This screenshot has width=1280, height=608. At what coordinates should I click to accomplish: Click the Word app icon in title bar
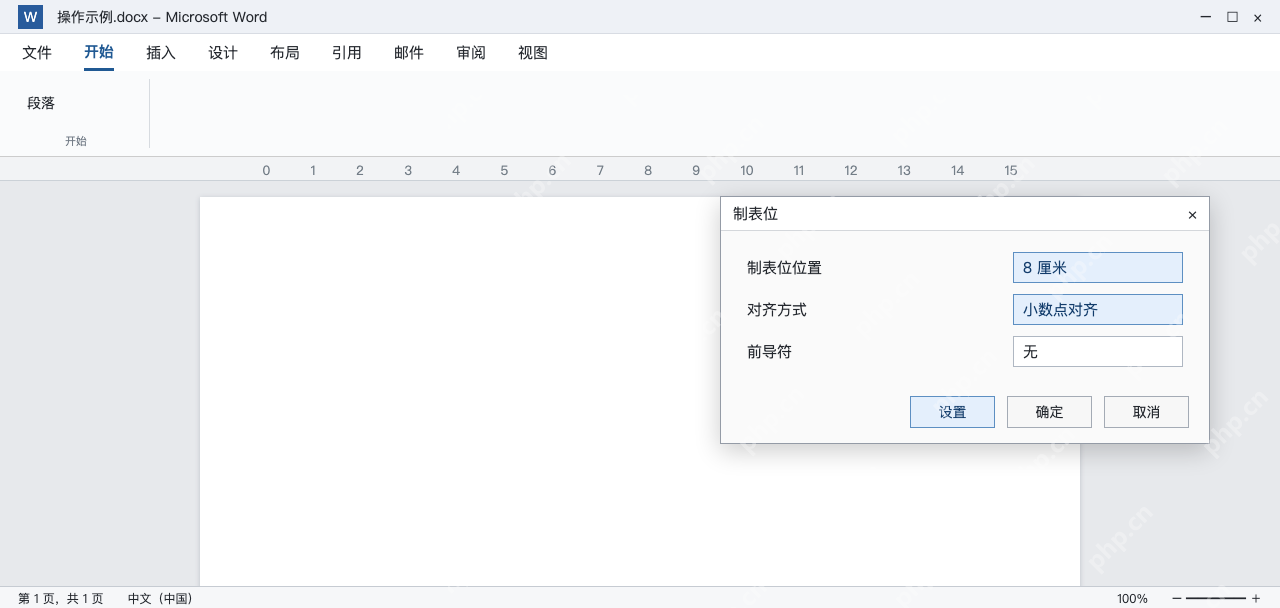30,17
